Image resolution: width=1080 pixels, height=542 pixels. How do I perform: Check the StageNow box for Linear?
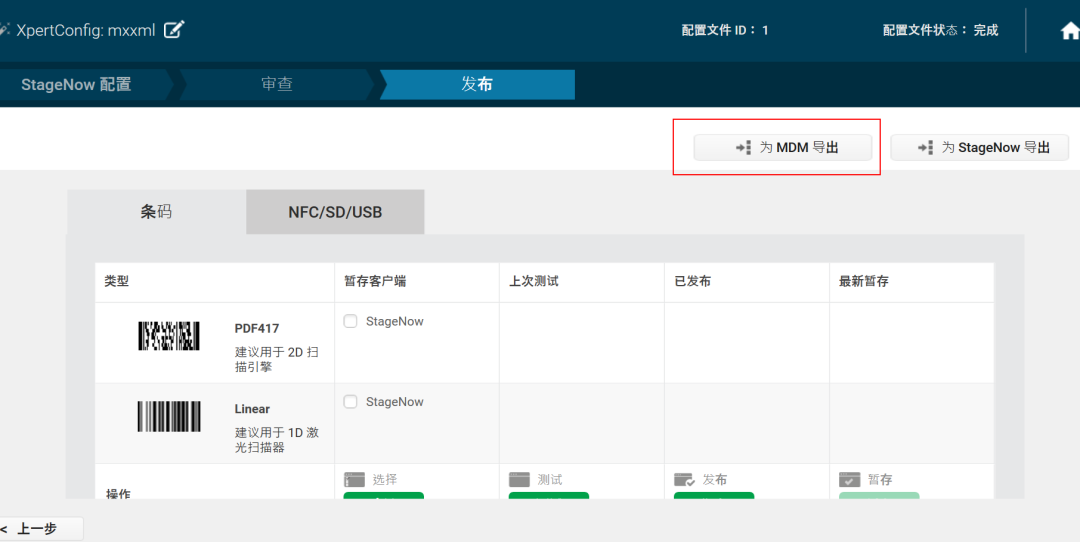click(x=350, y=402)
